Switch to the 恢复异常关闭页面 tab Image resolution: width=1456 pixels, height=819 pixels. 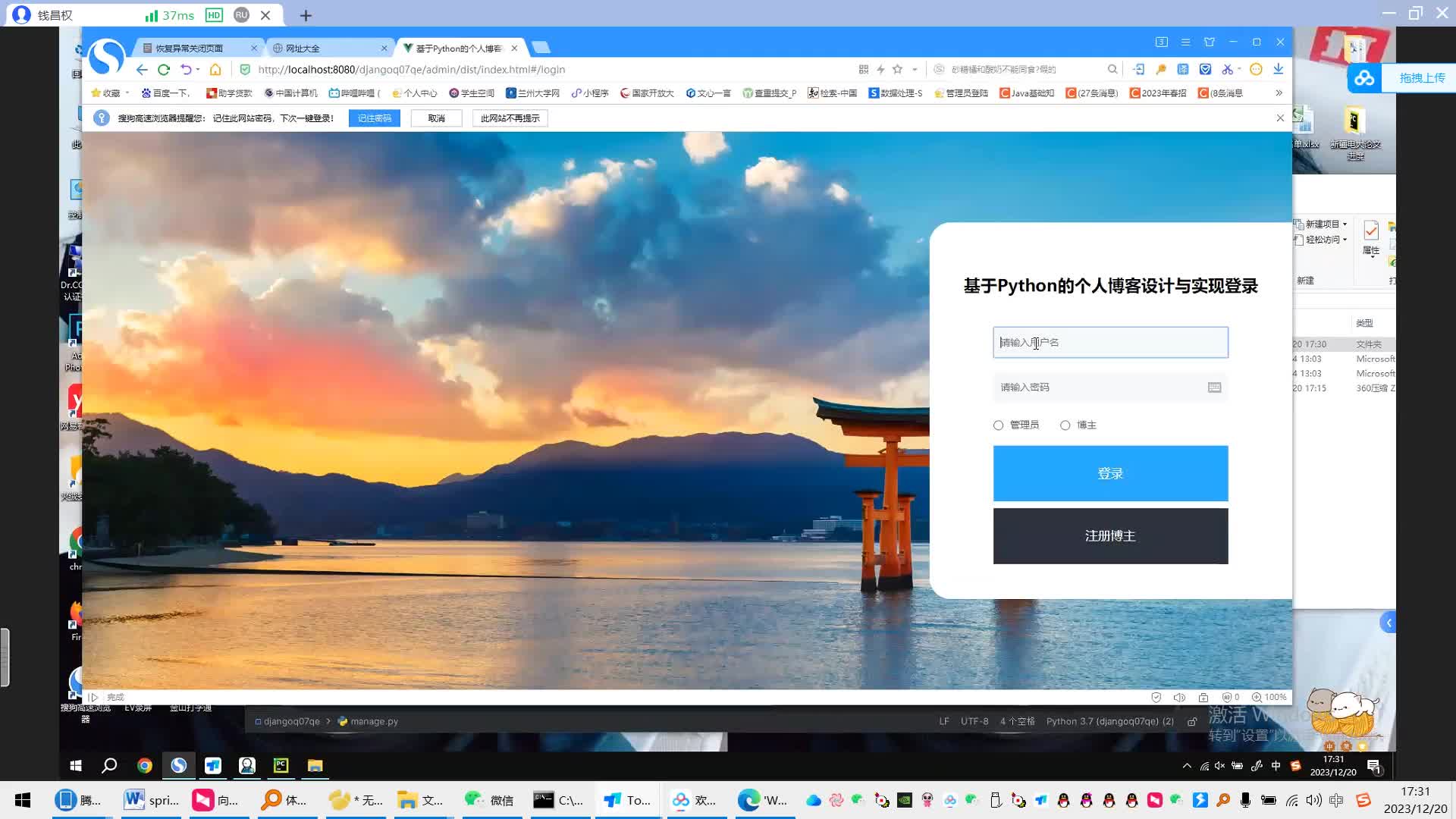point(195,48)
